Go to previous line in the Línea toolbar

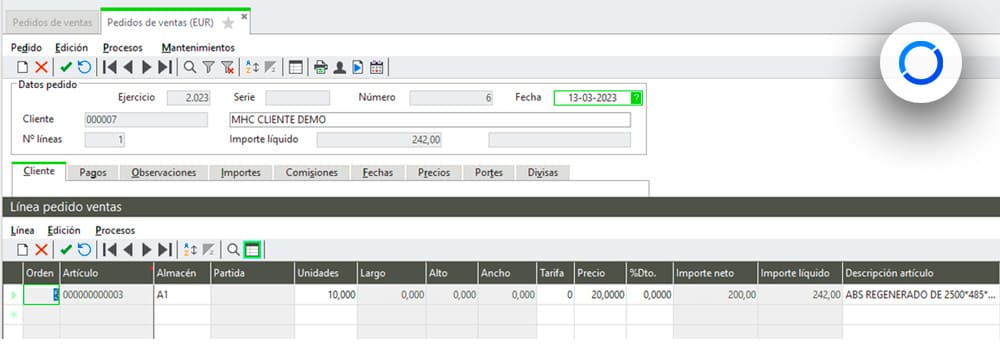(128, 250)
